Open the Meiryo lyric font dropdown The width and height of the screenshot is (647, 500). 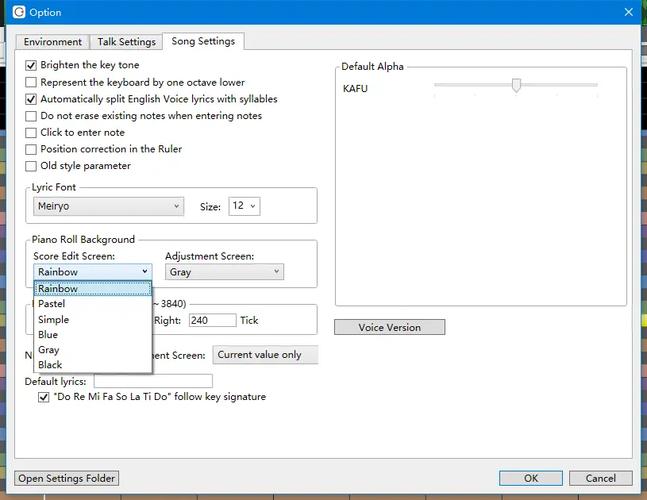(x=109, y=206)
